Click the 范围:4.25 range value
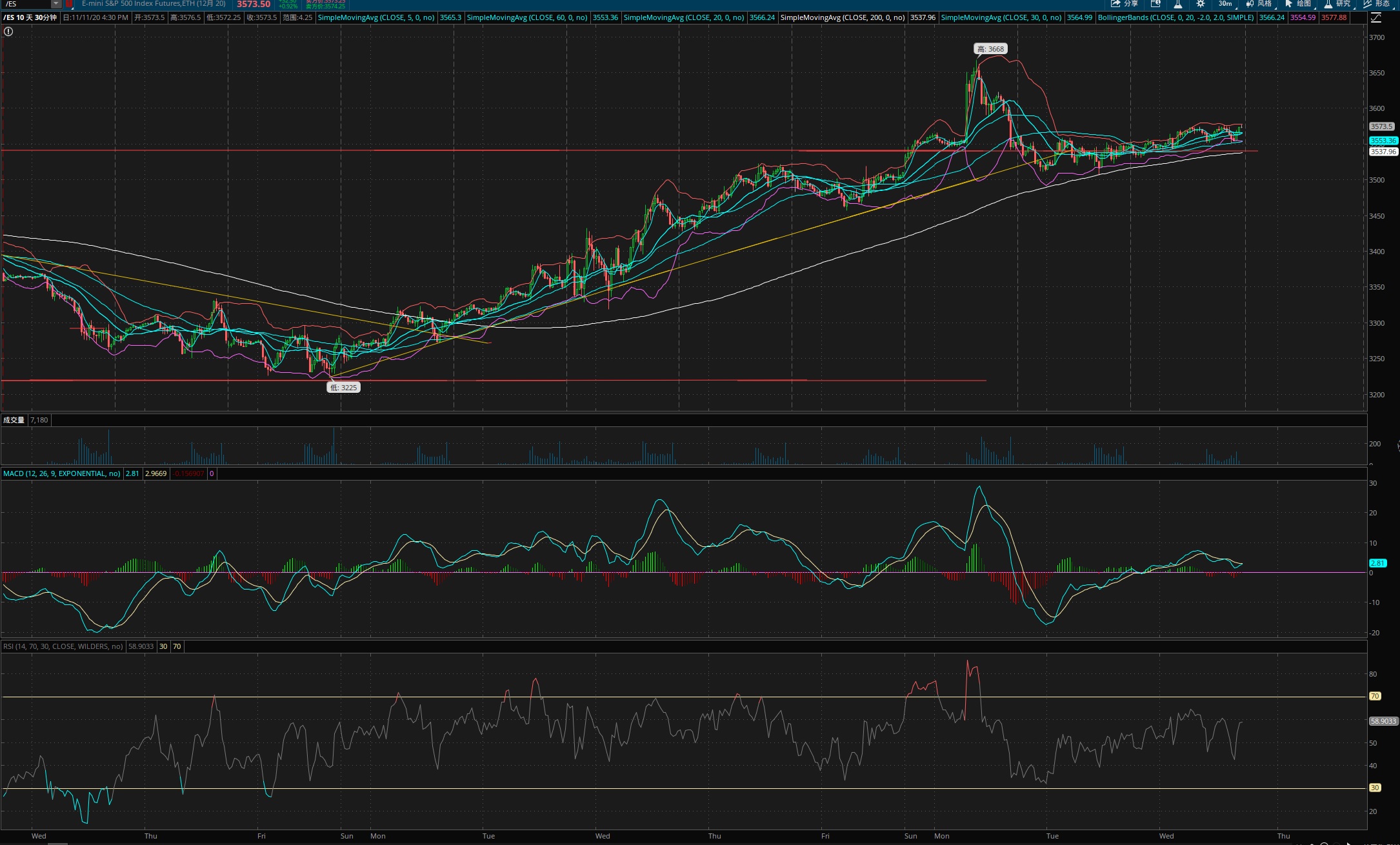Image resolution: width=1400 pixels, height=845 pixels. [297, 17]
